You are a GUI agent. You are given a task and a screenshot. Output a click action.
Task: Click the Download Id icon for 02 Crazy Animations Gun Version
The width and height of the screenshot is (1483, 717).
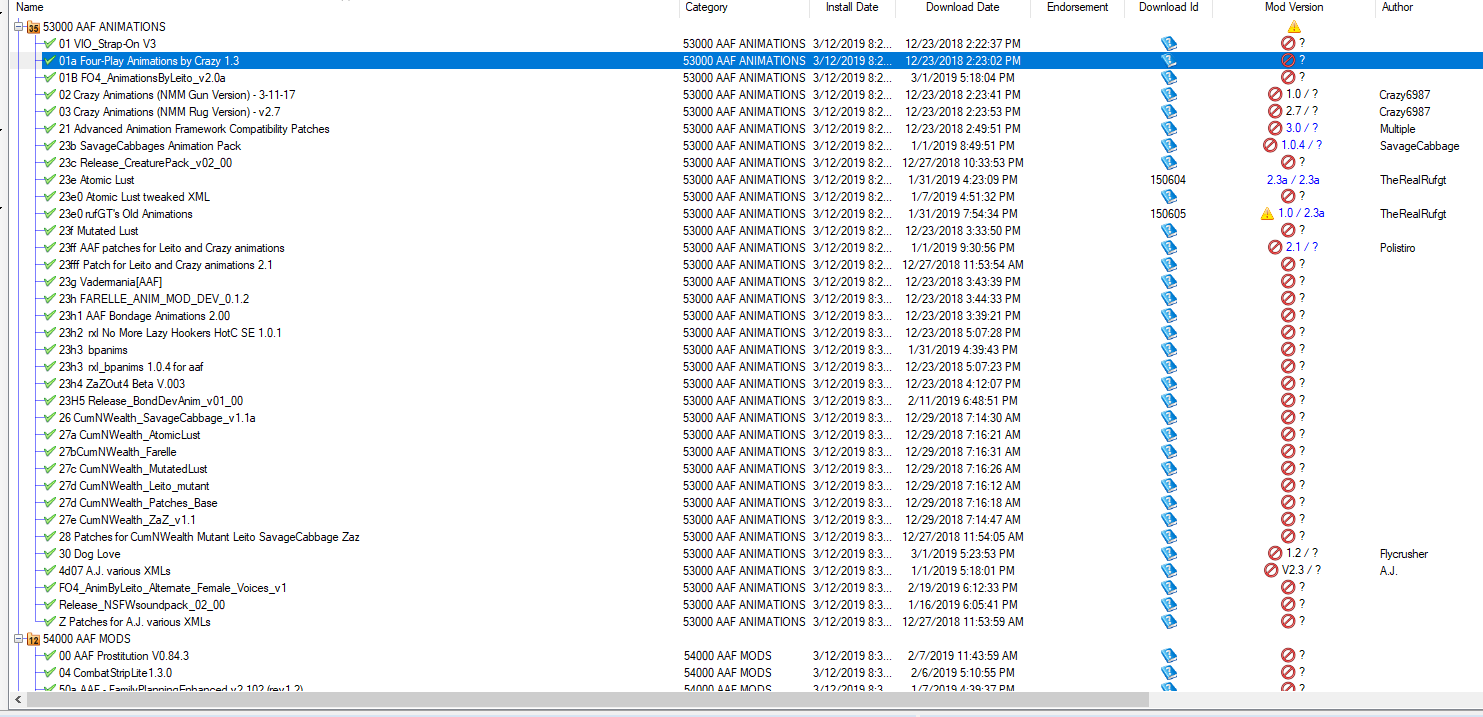coord(1168,95)
